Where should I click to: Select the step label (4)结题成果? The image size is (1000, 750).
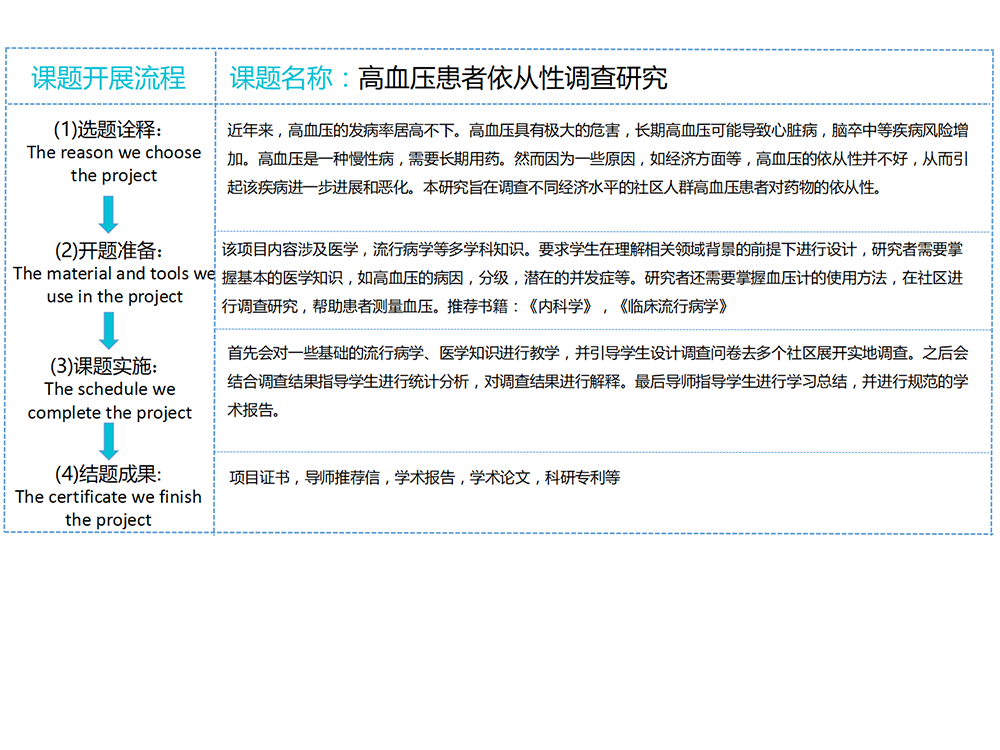click(x=108, y=474)
